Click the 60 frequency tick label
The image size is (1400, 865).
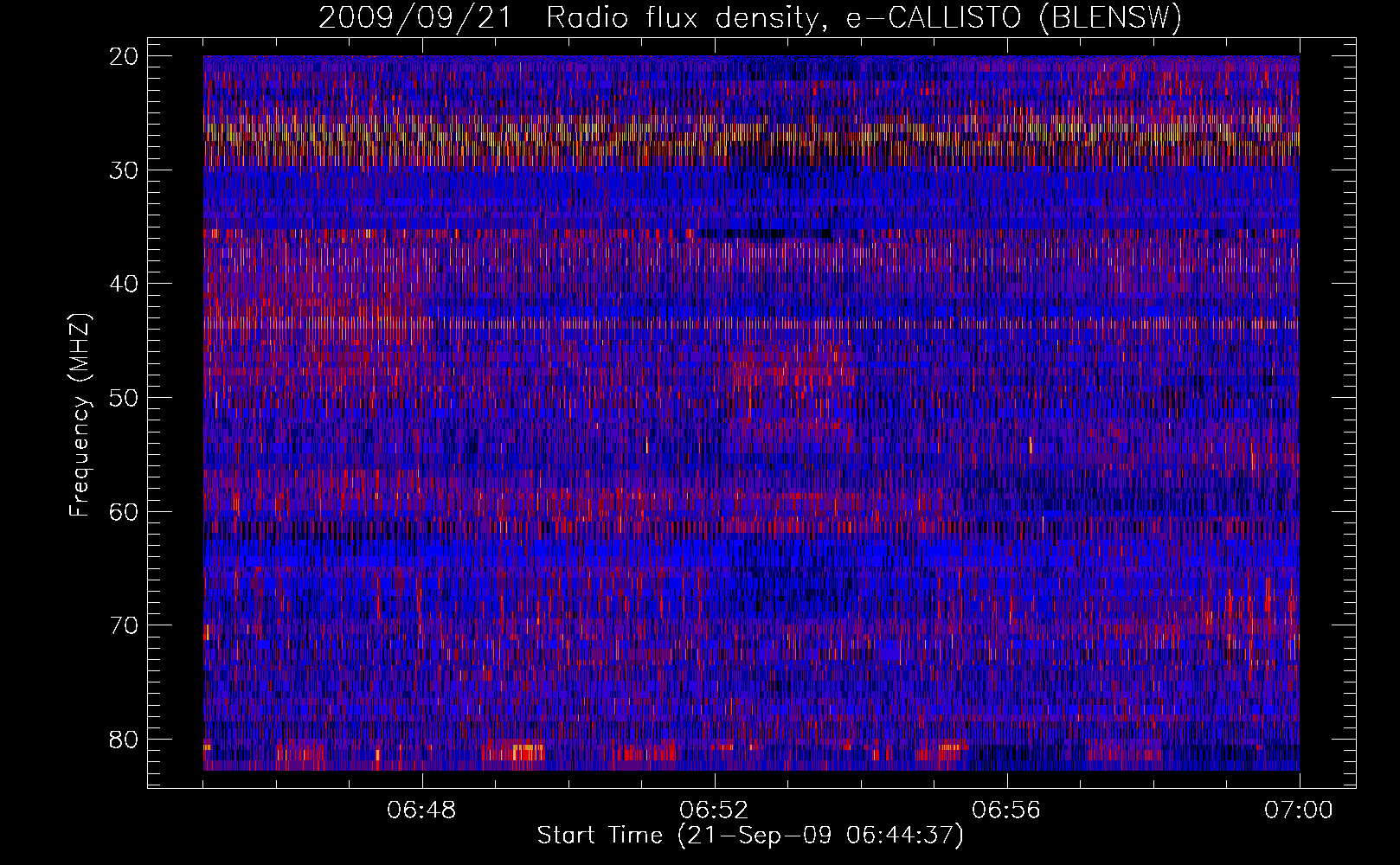pos(125,511)
